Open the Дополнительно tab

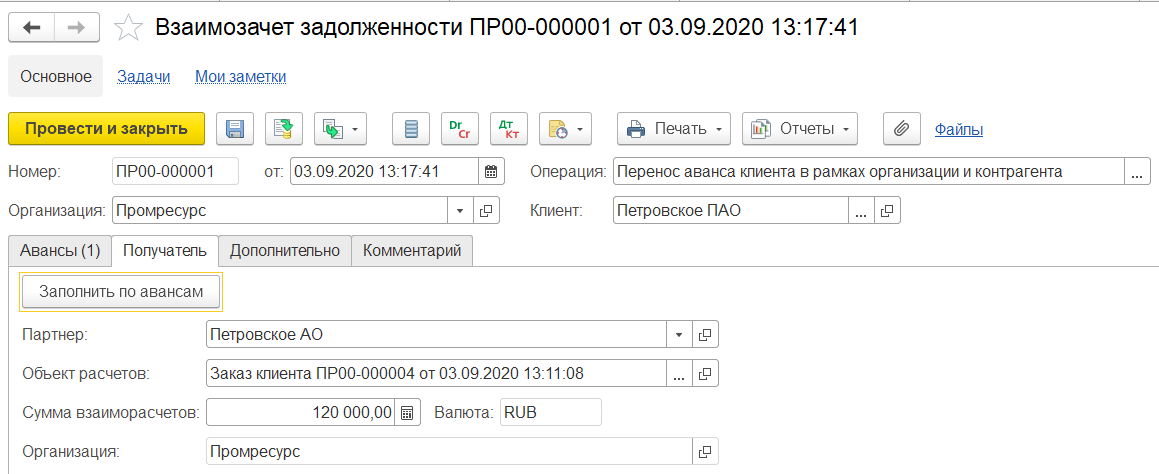285,251
